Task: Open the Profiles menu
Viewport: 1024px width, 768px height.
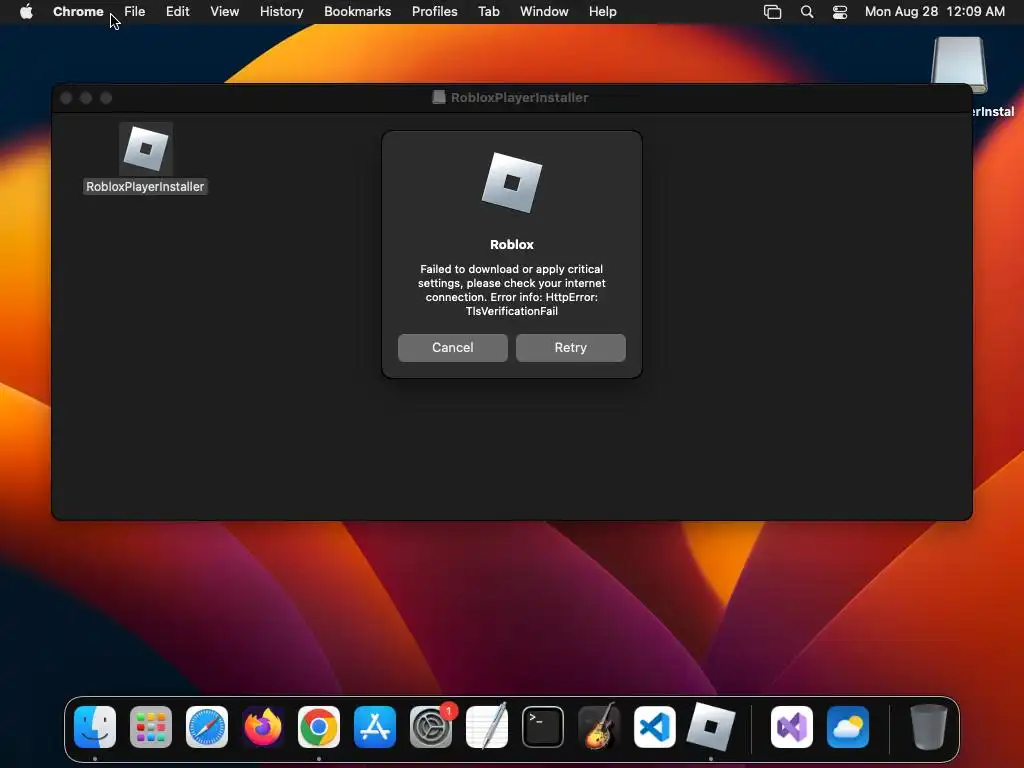Action: tap(434, 12)
